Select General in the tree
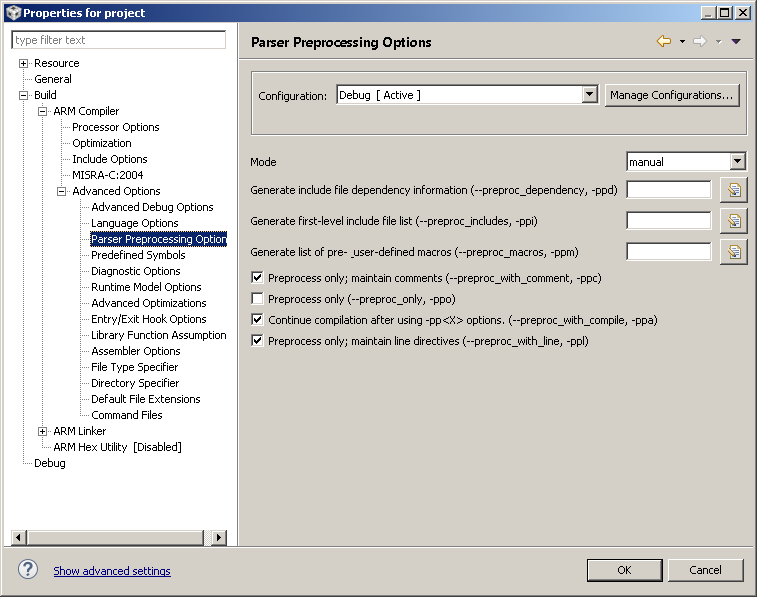 point(53,79)
